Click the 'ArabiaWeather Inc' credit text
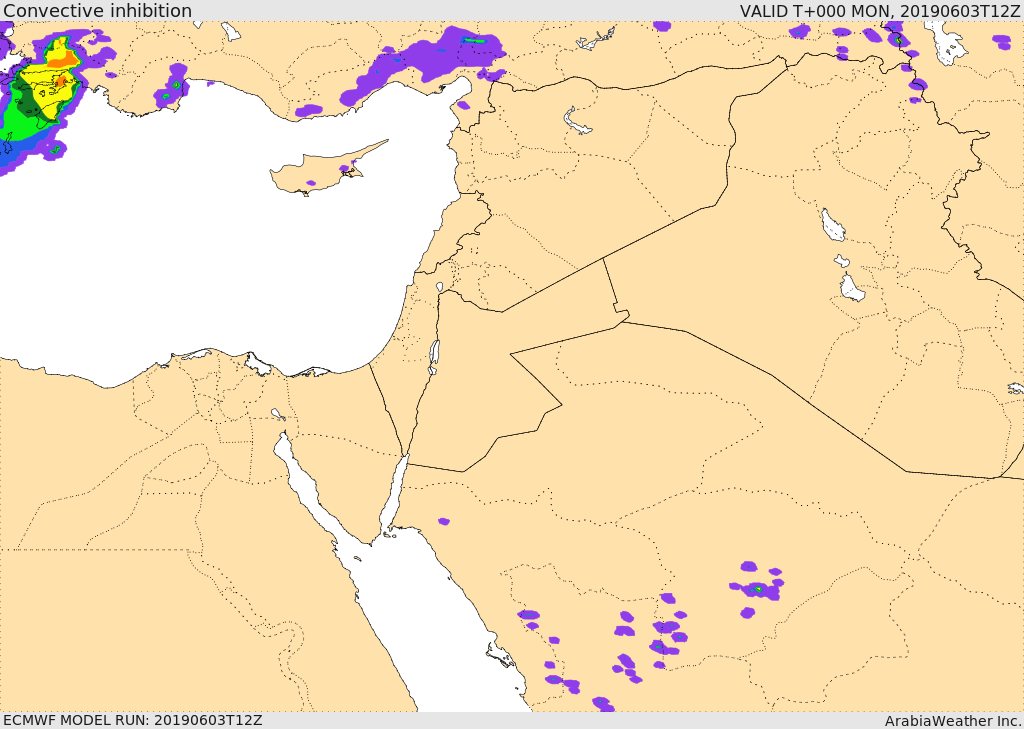The image size is (1024, 729). coord(953,721)
